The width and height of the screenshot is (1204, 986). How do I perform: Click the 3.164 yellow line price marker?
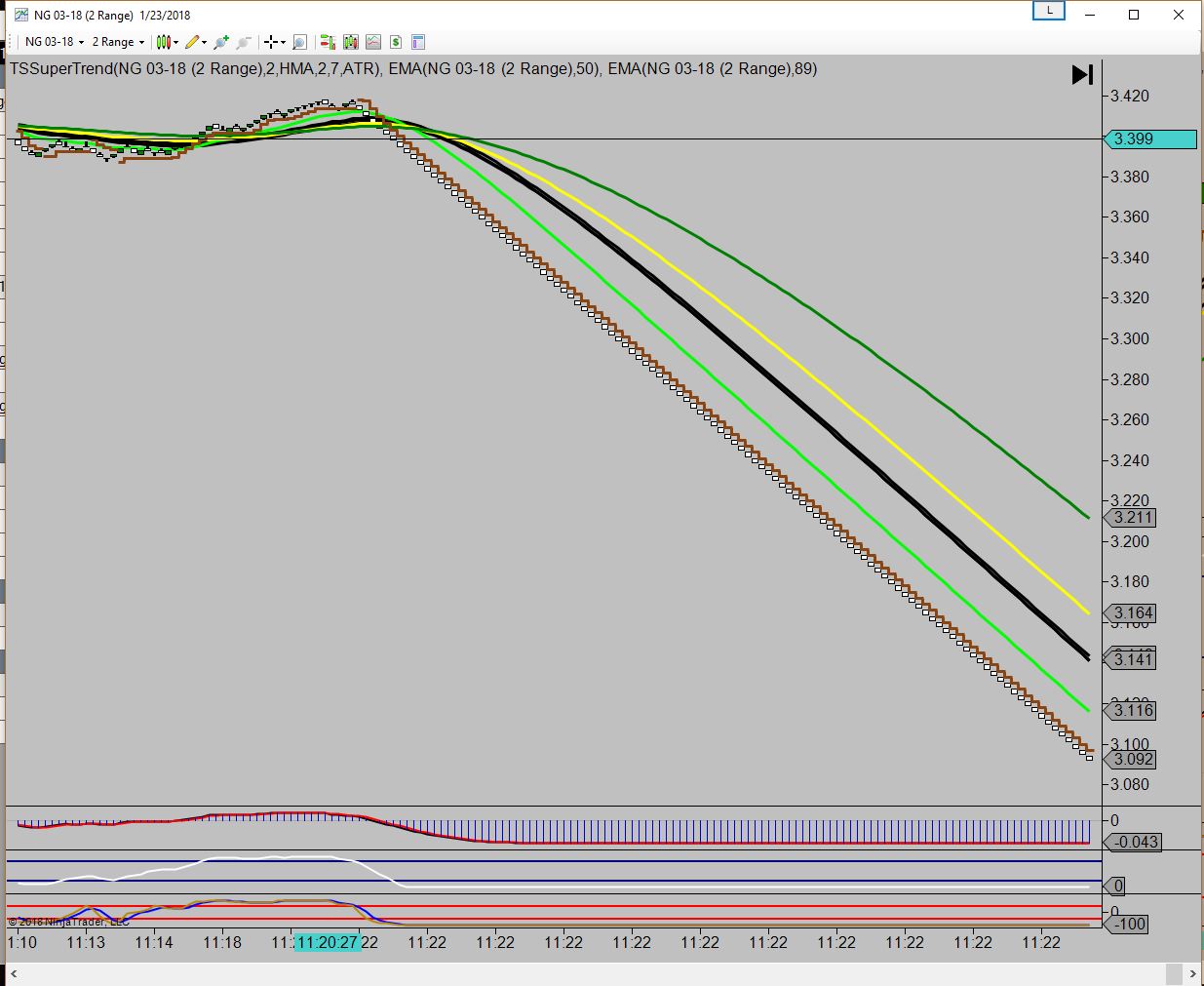point(1130,613)
